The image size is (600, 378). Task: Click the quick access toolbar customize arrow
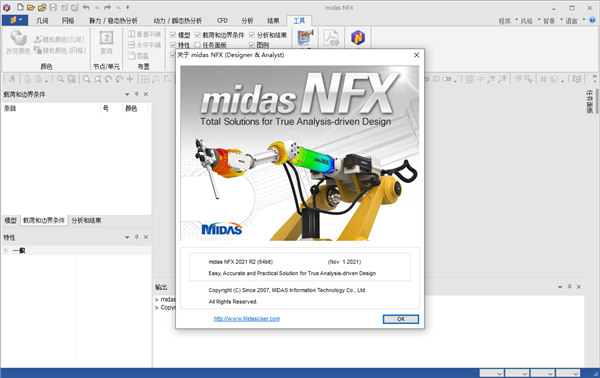(127, 7)
